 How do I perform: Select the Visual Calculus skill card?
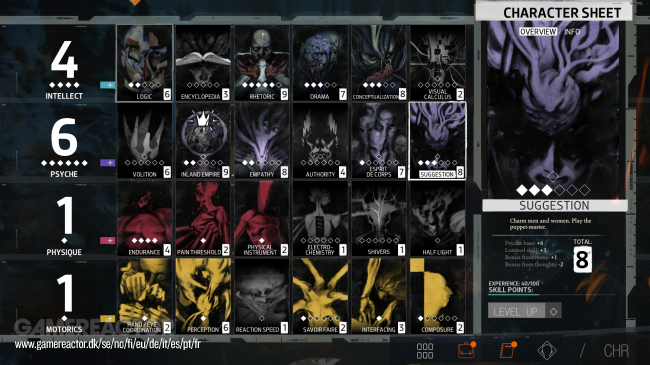tap(437, 63)
